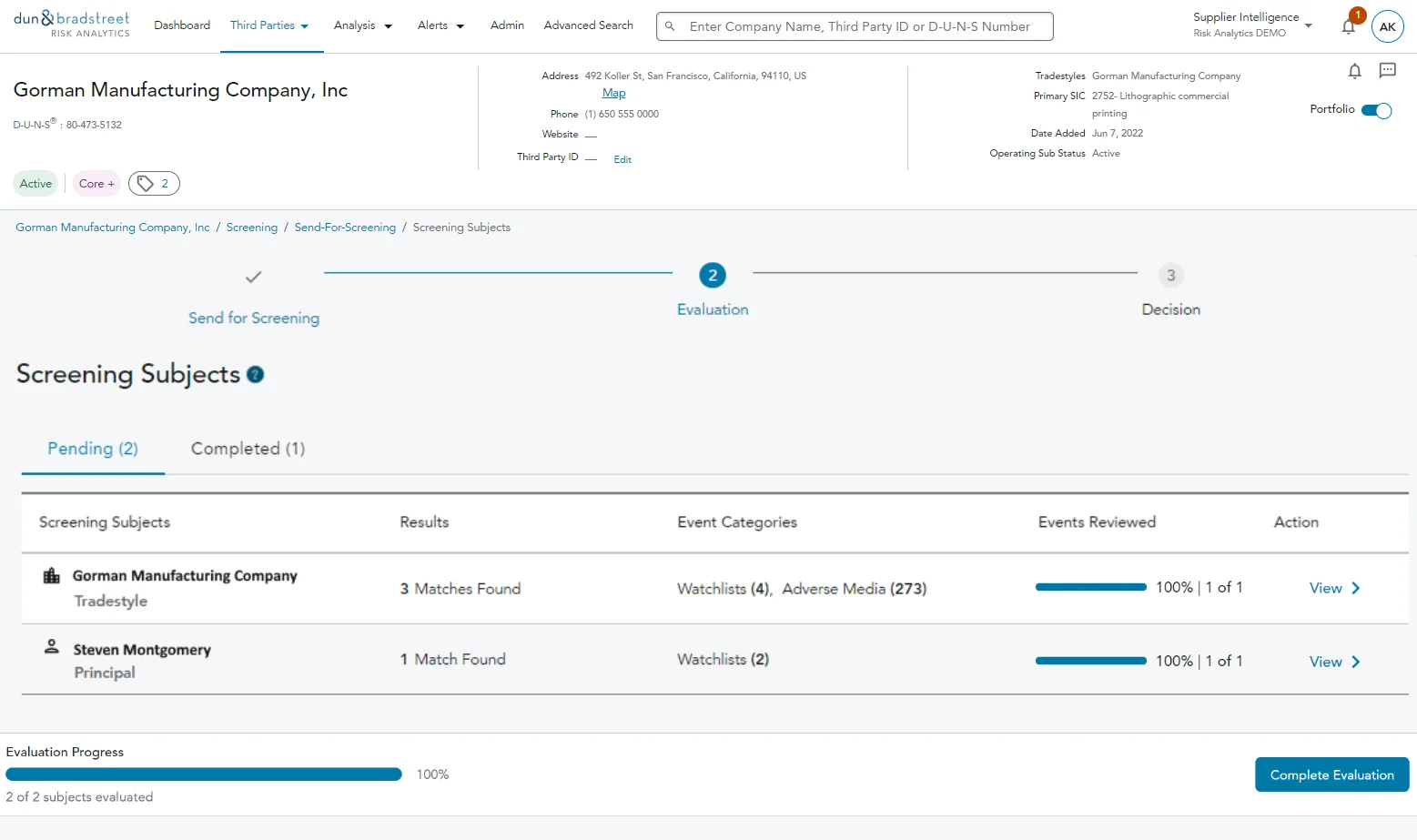Focus the company name search field
The image size is (1417, 840).
click(x=855, y=26)
